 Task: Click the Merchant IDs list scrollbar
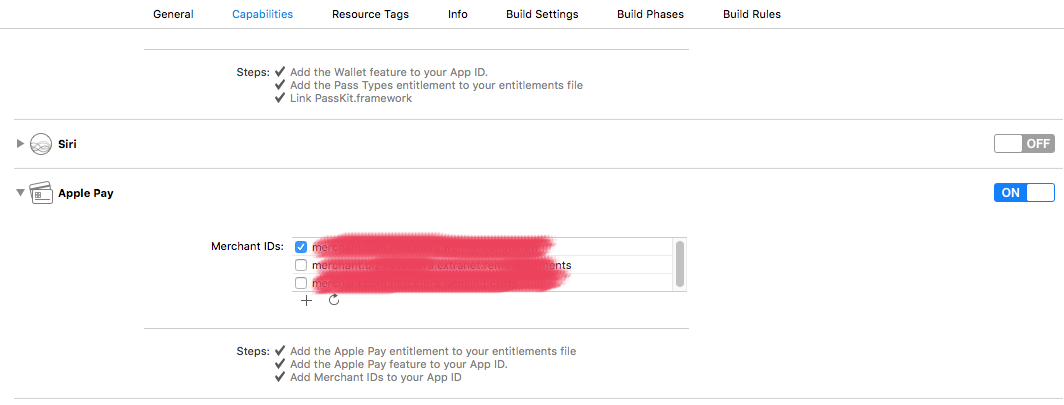pos(680,263)
